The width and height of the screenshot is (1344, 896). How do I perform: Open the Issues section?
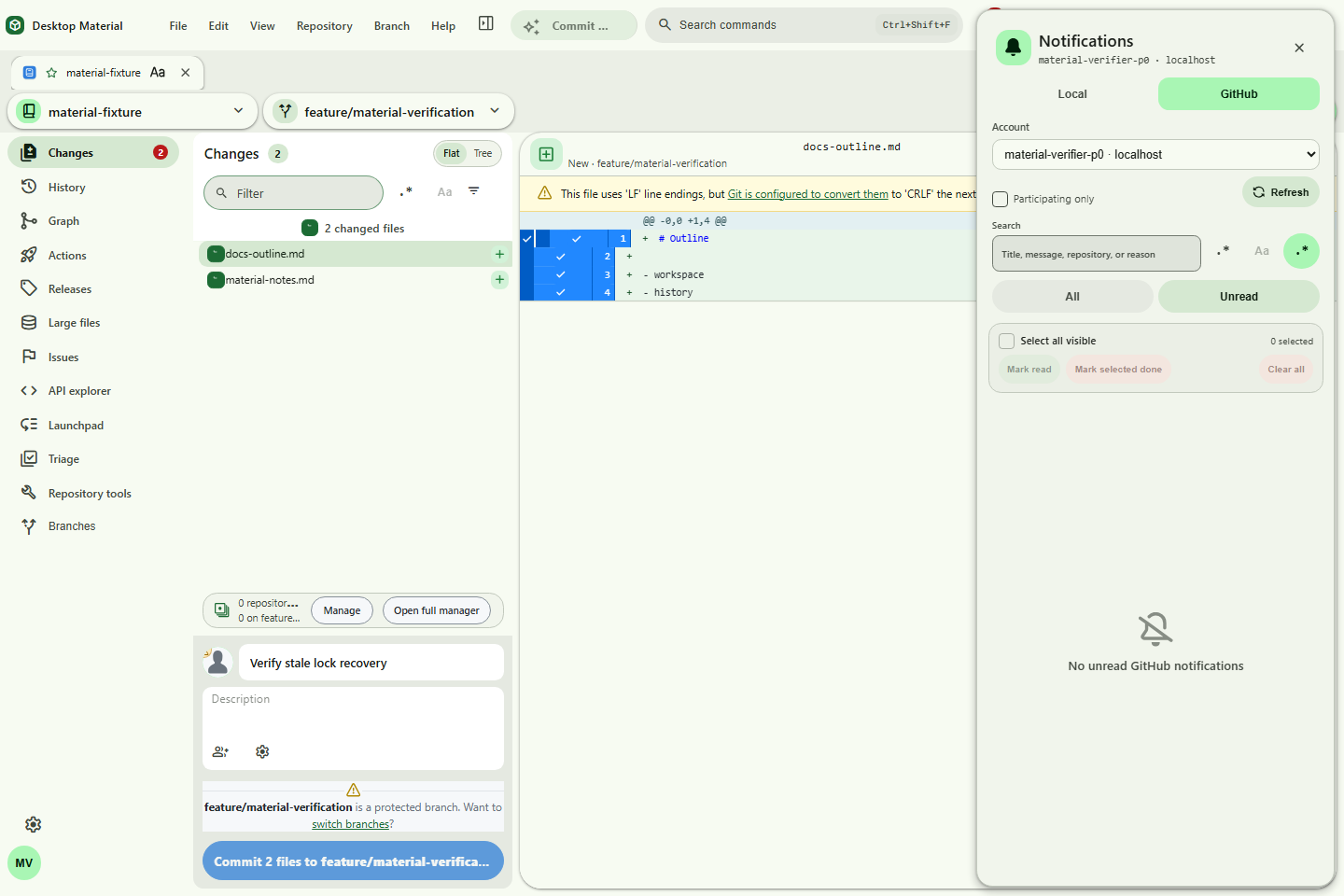(x=93, y=357)
